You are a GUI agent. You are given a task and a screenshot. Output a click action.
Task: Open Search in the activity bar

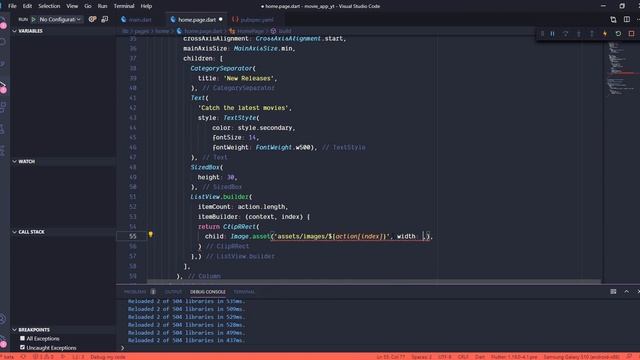(3, 42)
